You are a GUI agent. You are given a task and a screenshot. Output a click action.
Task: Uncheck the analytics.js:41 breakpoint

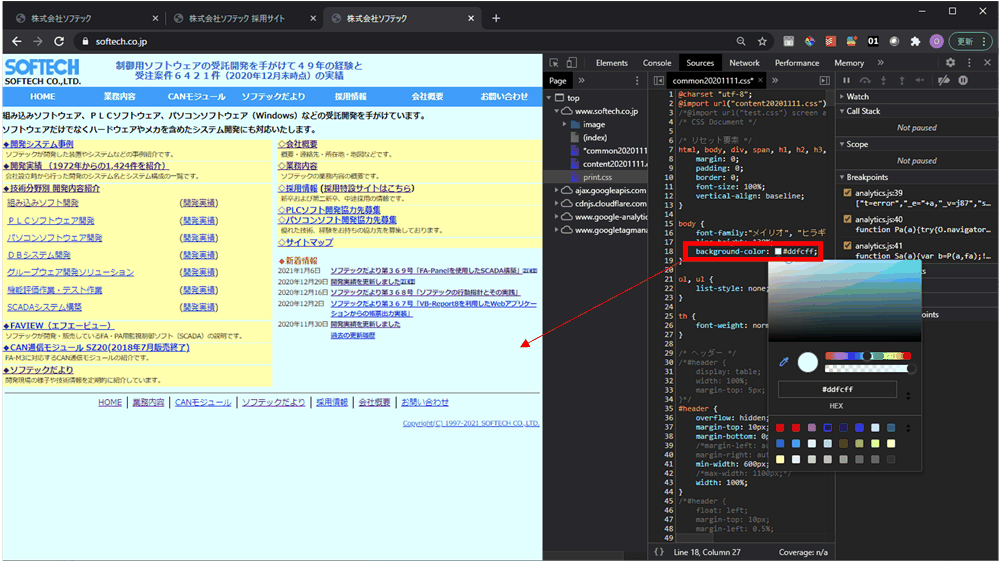(x=847, y=245)
